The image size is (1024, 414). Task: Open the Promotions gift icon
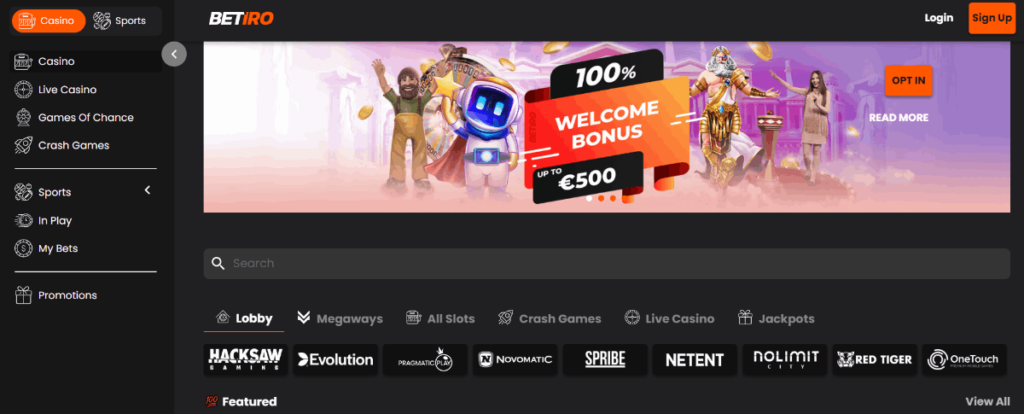[x=24, y=295]
